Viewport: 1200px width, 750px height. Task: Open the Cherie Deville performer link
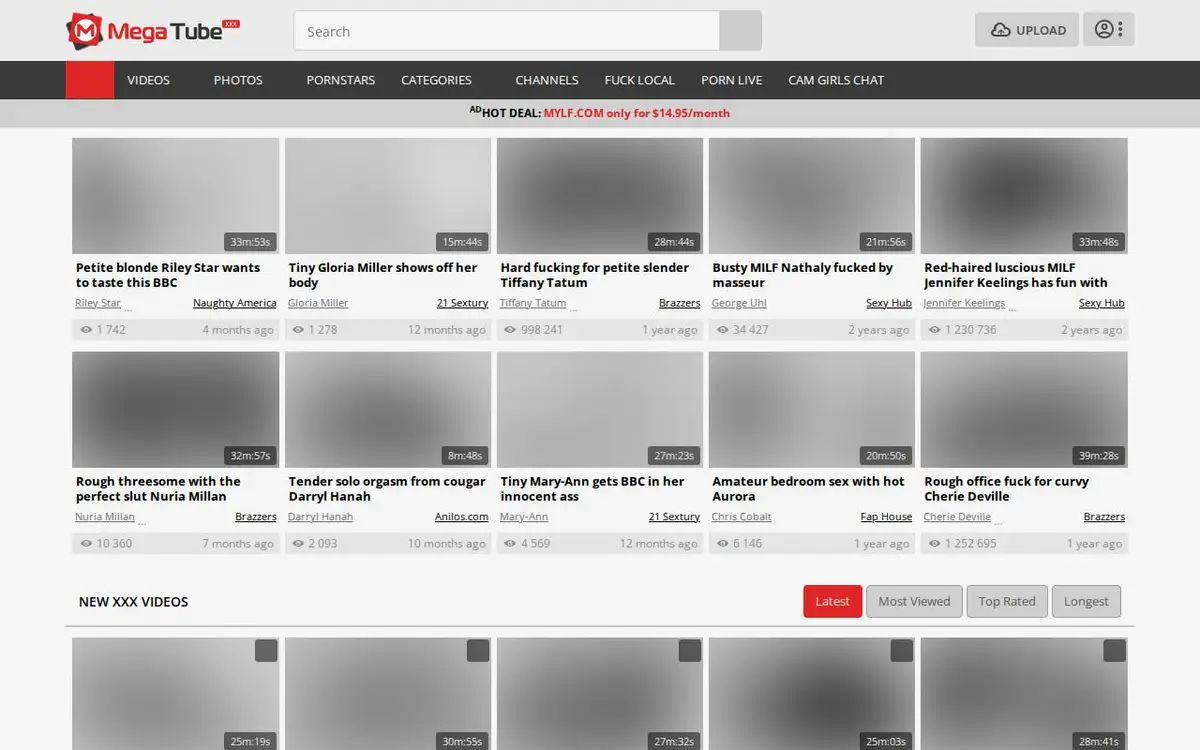958,517
